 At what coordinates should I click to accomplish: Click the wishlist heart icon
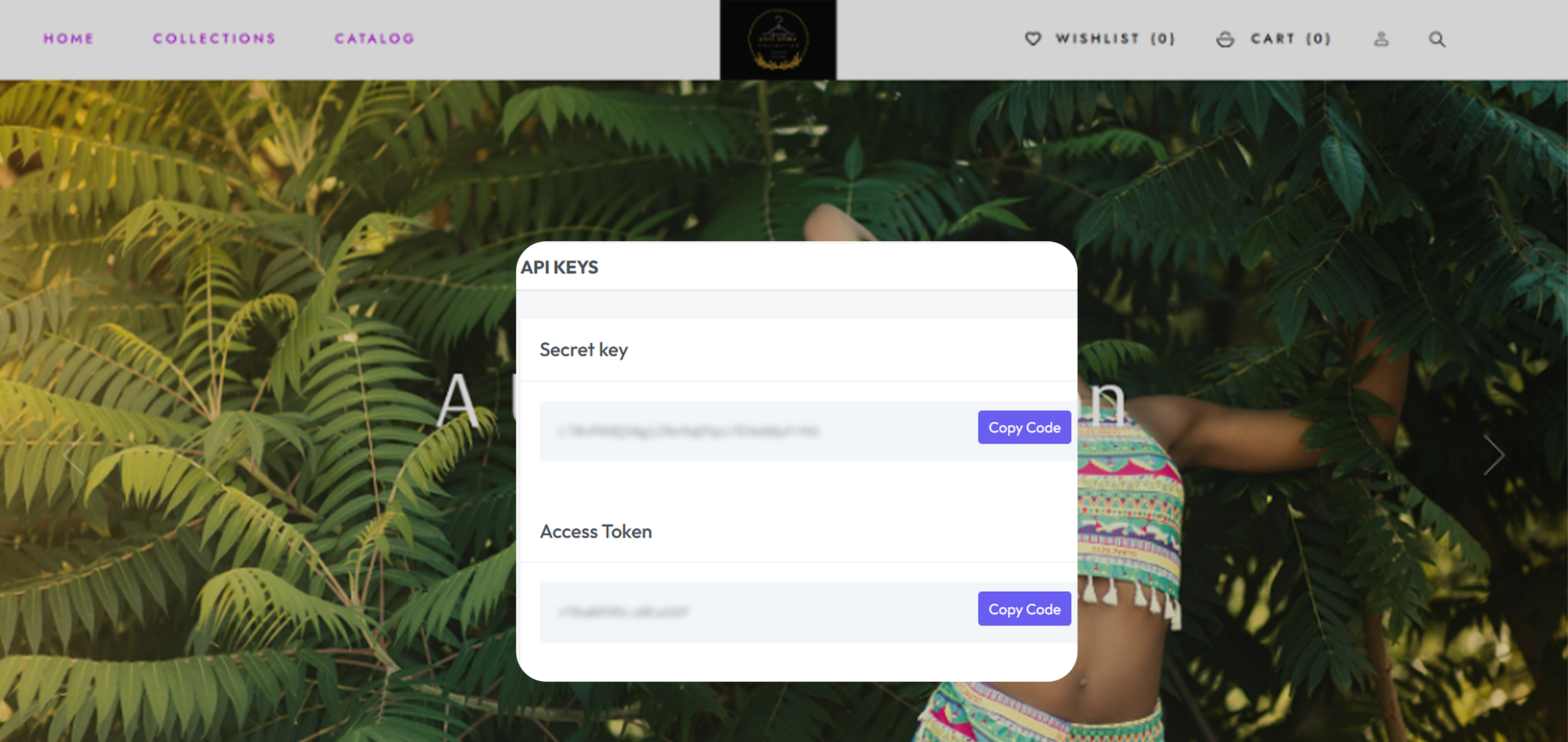click(x=1033, y=39)
